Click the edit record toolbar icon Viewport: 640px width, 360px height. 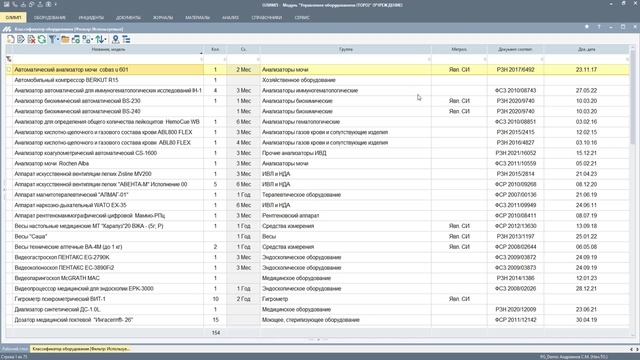(21, 39)
